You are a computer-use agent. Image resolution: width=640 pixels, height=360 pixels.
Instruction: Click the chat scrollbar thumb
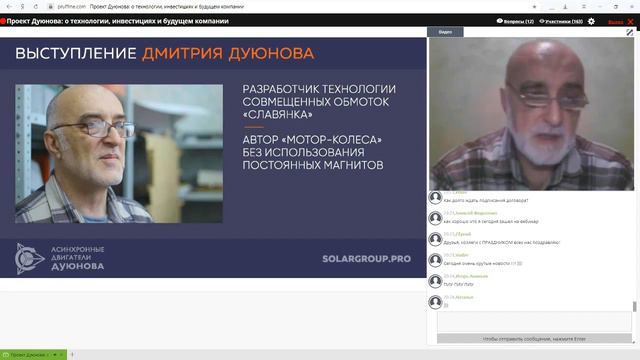(x=634, y=306)
